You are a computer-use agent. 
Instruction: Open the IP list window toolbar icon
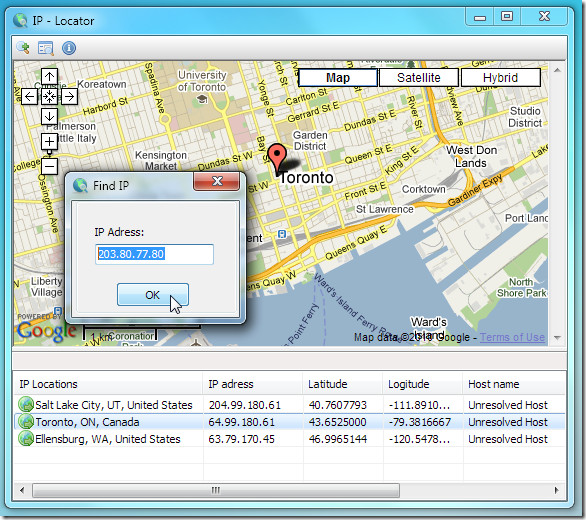tap(46, 48)
